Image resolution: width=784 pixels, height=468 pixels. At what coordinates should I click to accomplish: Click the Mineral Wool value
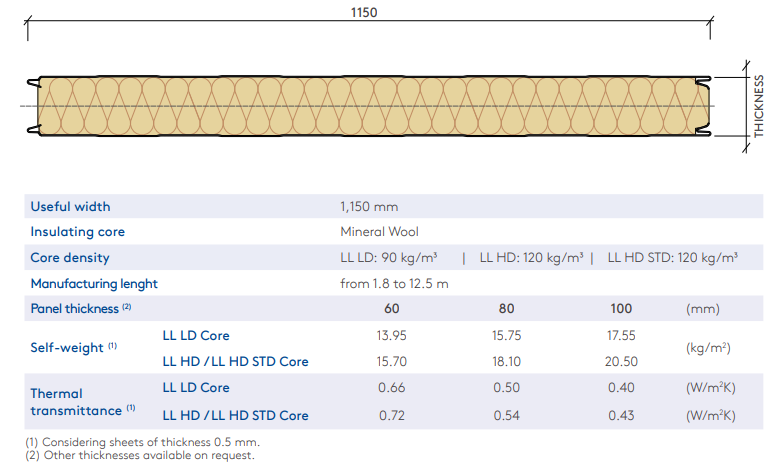coord(379,232)
